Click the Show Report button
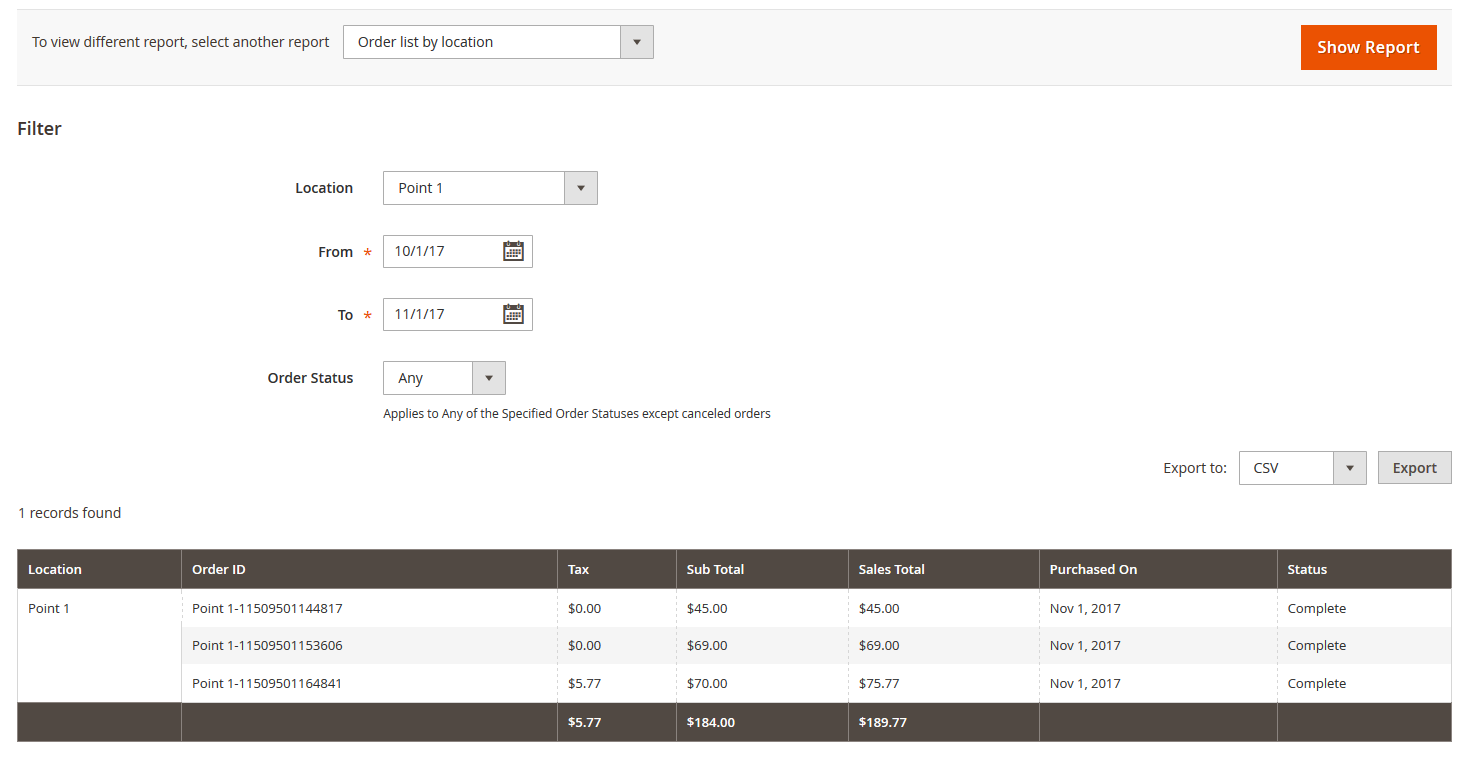The width and height of the screenshot is (1470, 764). [1368, 47]
